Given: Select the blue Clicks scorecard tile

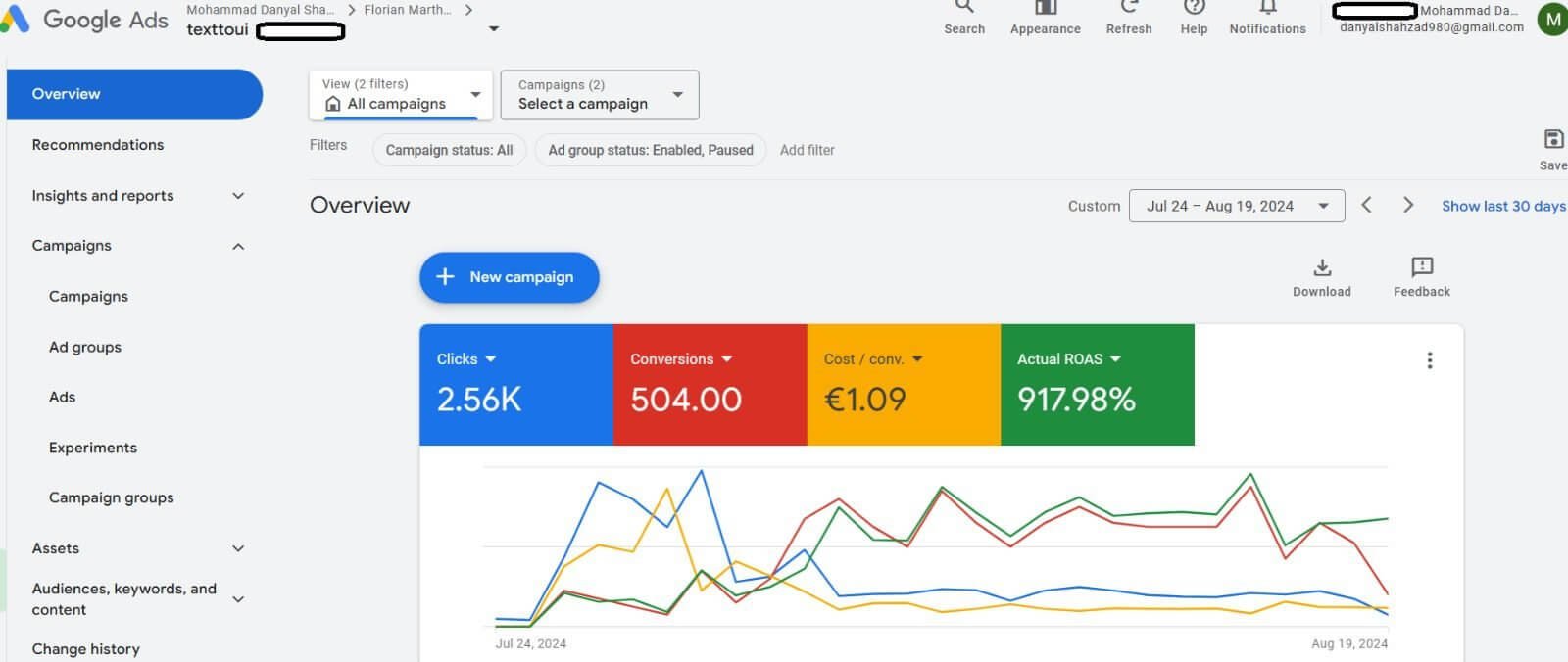Looking at the screenshot, I should pos(516,385).
